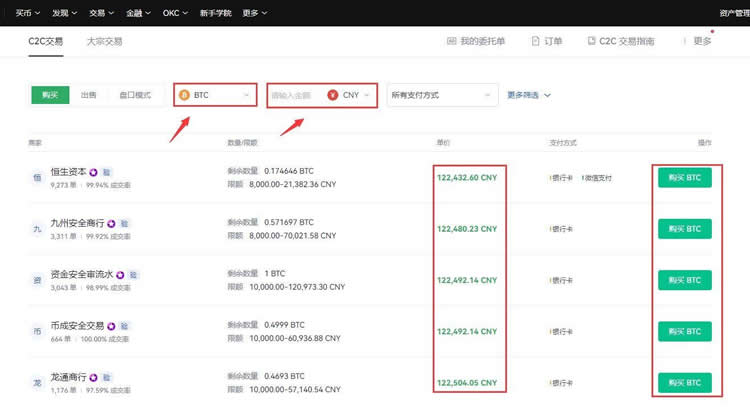The height and width of the screenshot is (407, 750).
Task: Switch to the 大宗交易 tab
Action: (104, 41)
